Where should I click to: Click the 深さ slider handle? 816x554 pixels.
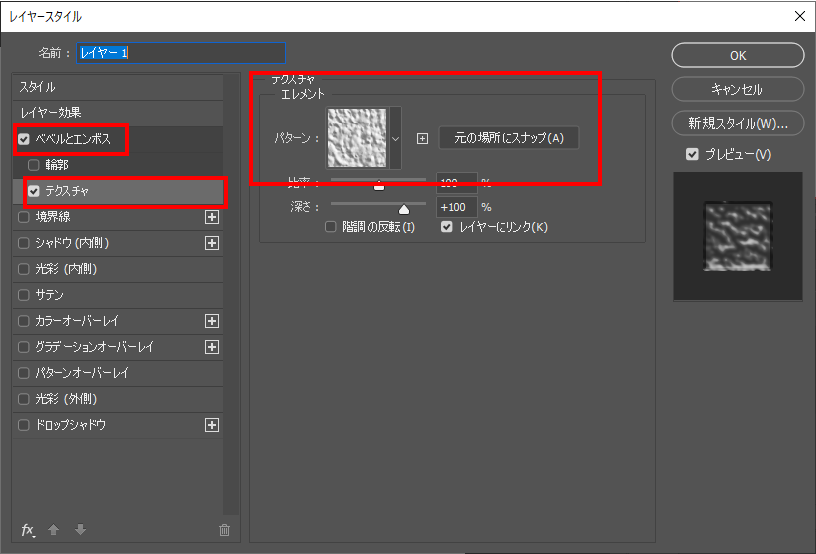pos(404,209)
